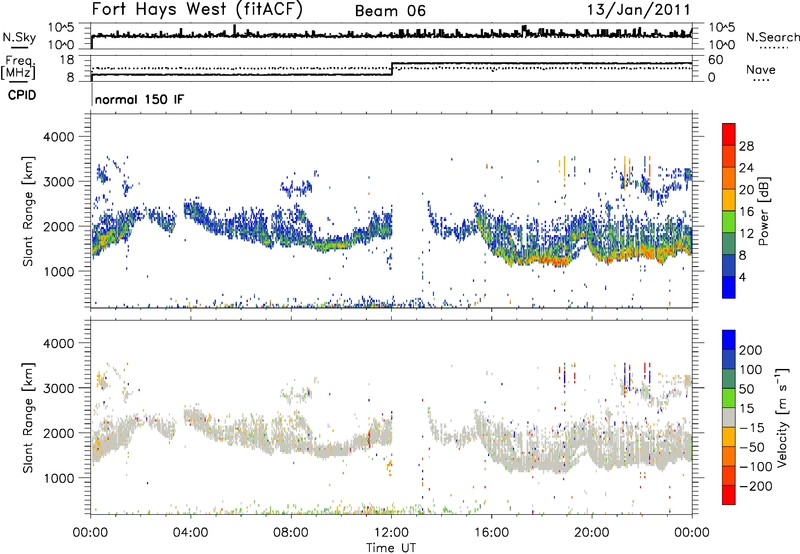Click the '200' Velocity colorbar value
The image size is (800, 554).
pyautogui.click(x=751, y=350)
